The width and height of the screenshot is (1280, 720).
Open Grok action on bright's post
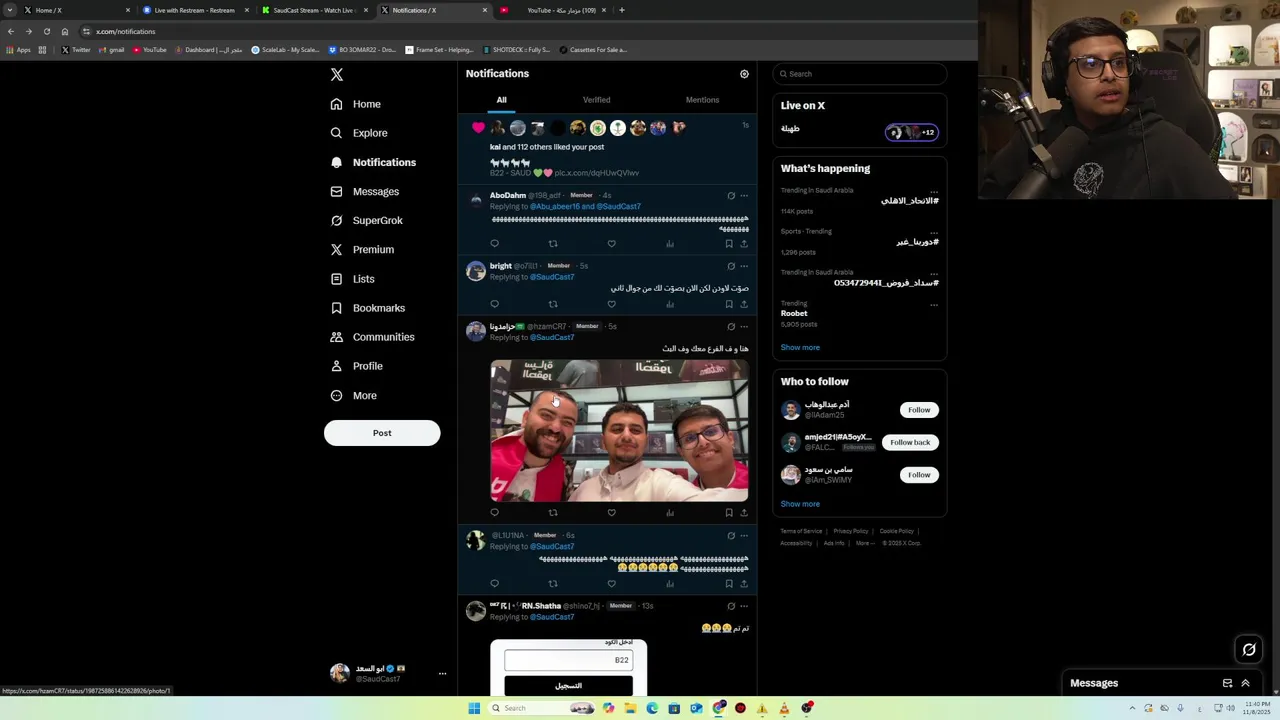point(731,266)
